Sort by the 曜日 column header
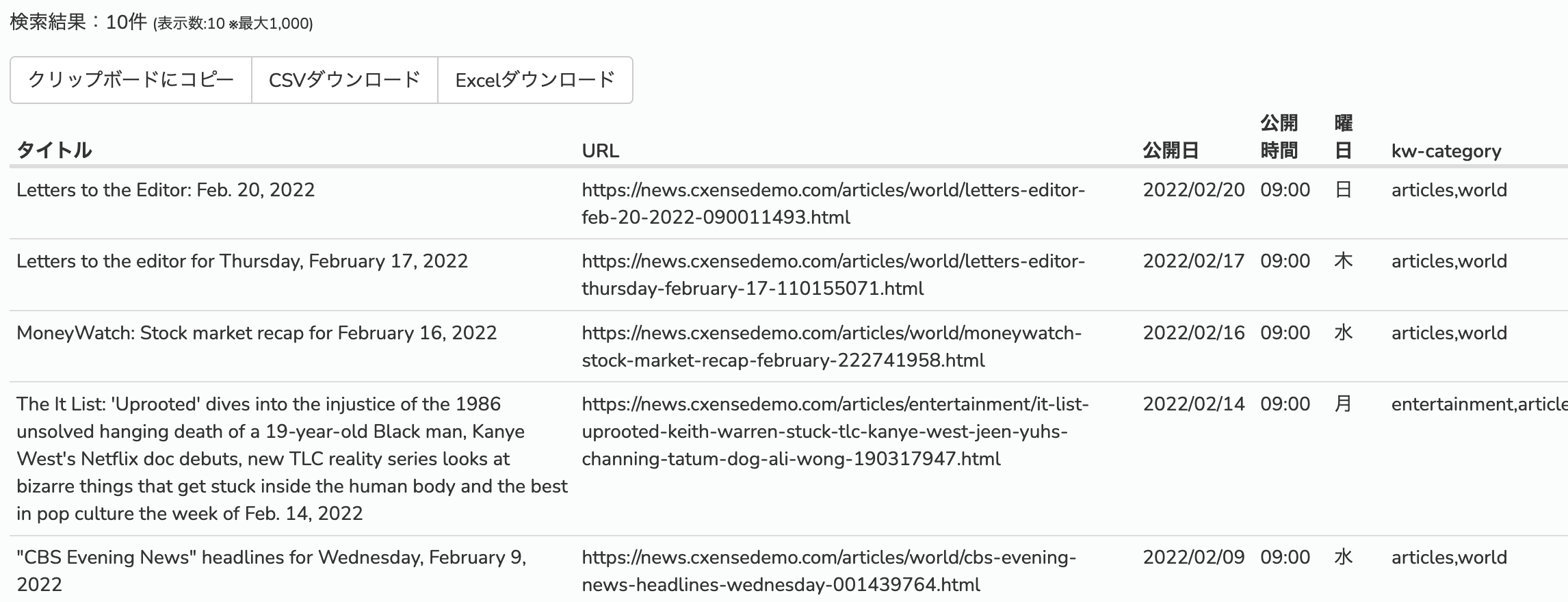Screen dimensions: 1568x602 tap(1344, 137)
